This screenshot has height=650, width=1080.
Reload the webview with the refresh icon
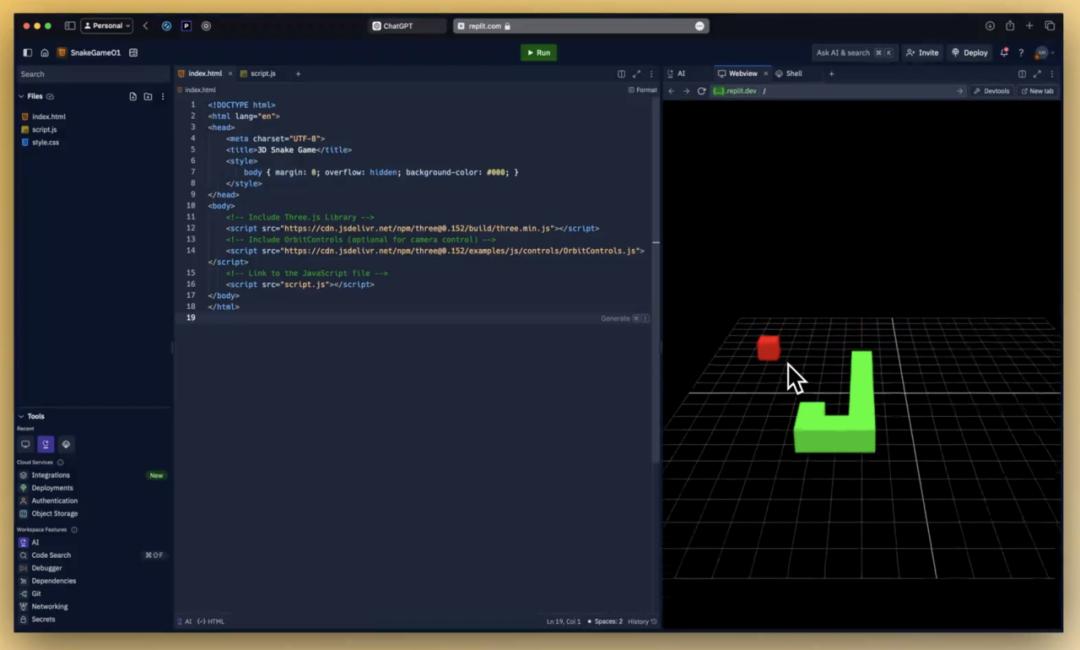pyautogui.click(x=701, y=91)
